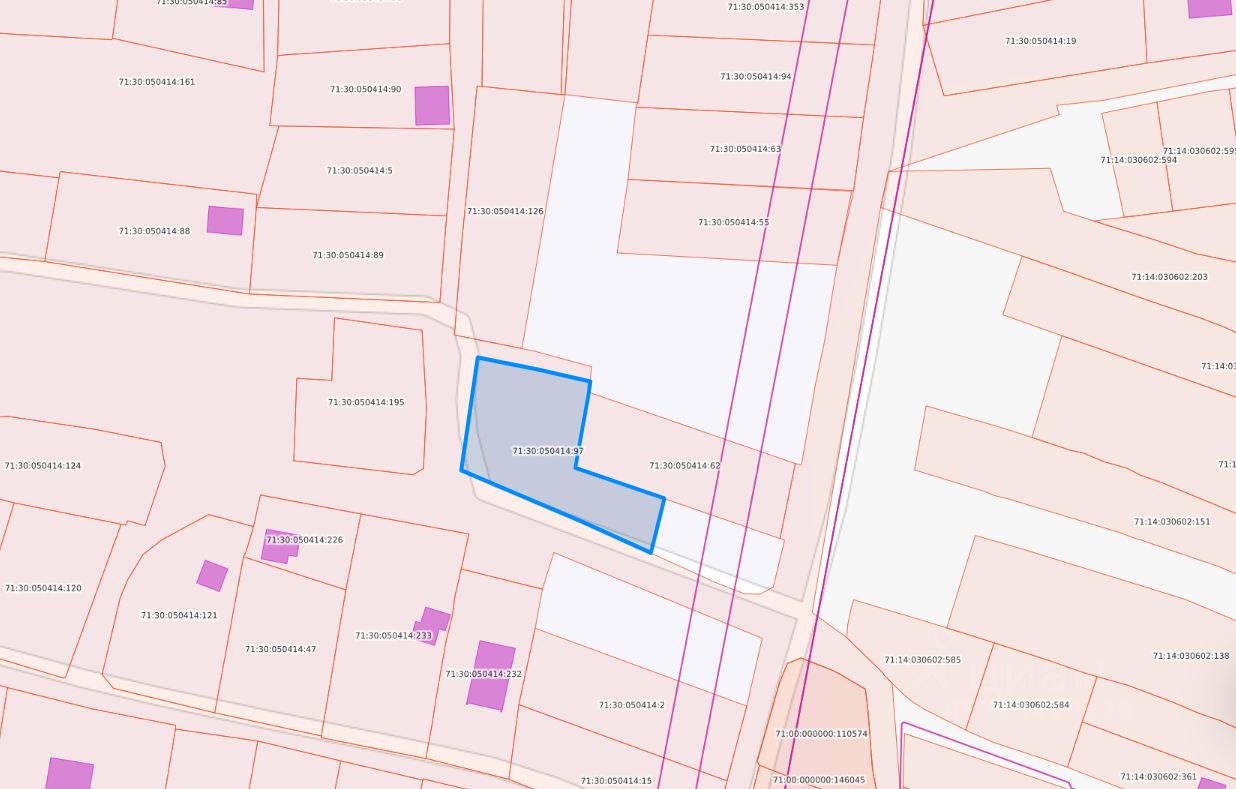This screenshot has height=789, width=1236.
Task: Click parcel 71:30:050414:89
Action: point(347,255)
